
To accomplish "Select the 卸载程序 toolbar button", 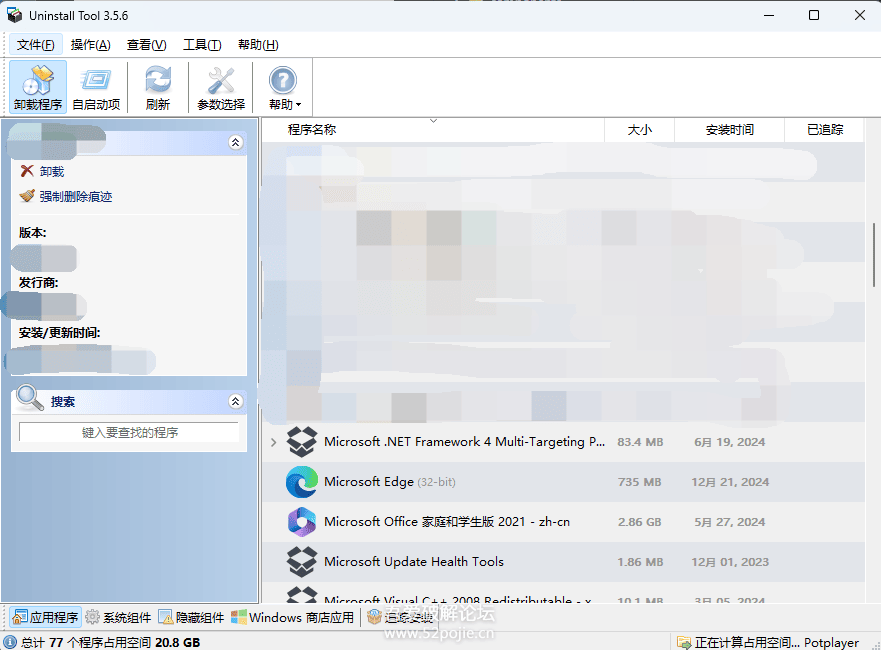I will pyautogui.click(x=38, y=87).
